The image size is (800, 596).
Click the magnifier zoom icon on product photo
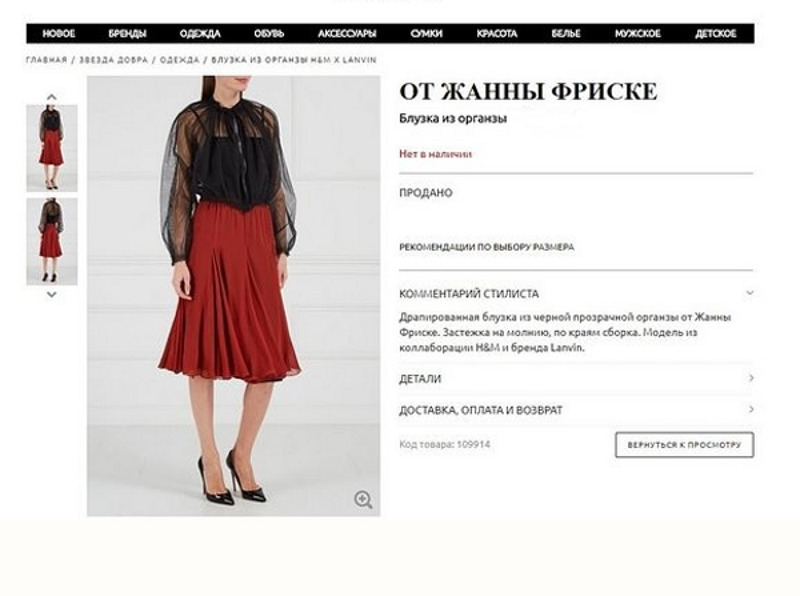click(x=363, y=499)
